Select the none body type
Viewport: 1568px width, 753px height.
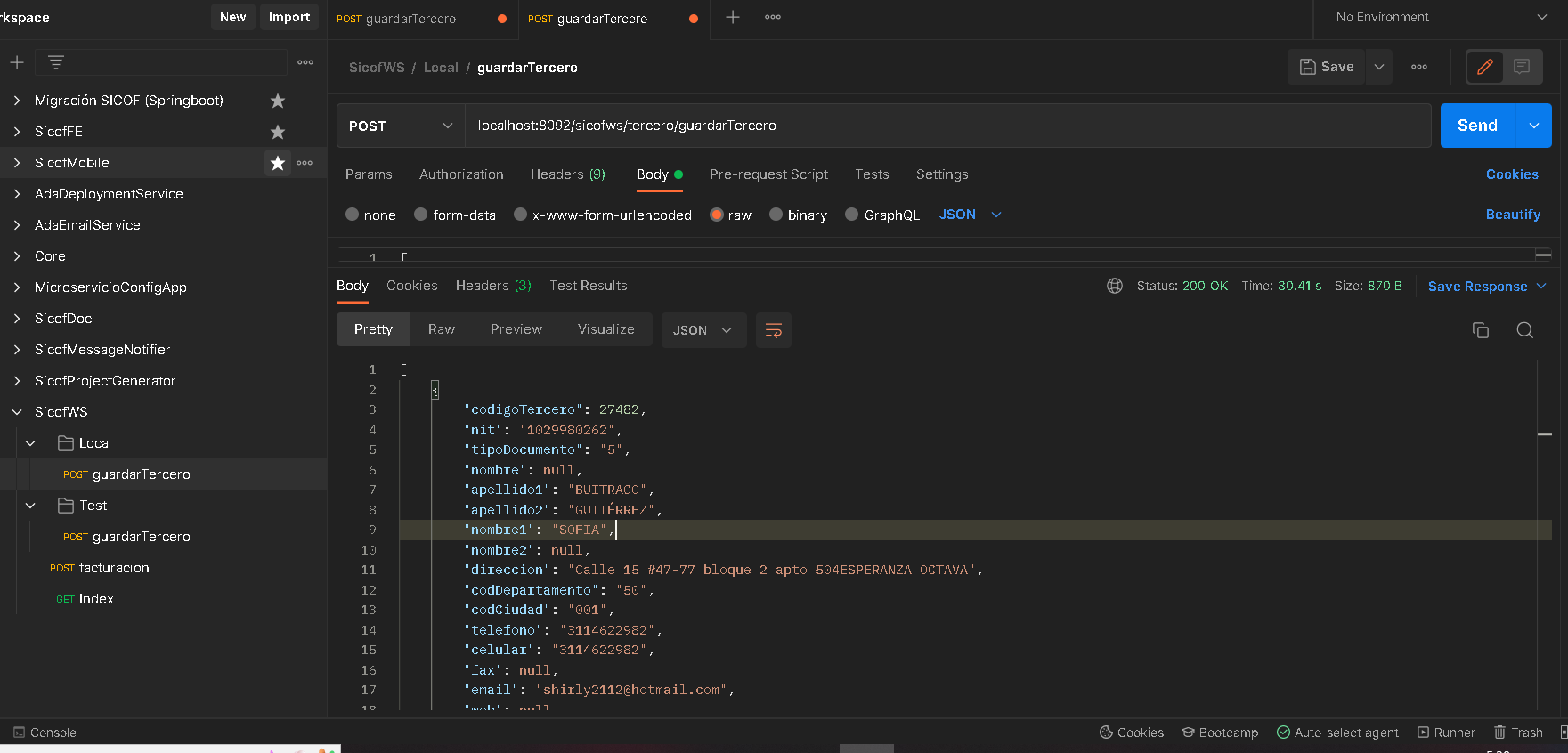pos(353,215)
